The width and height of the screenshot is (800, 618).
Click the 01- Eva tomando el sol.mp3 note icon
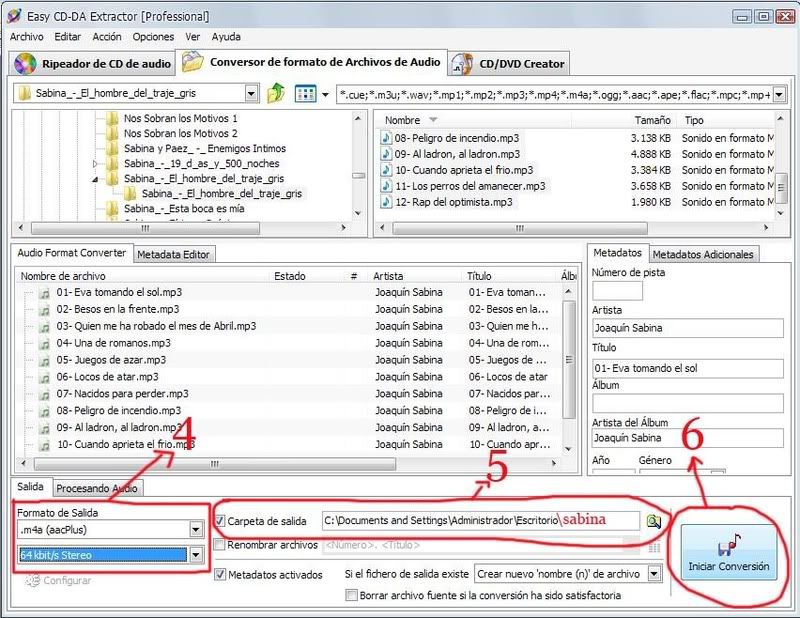[45, 293]
